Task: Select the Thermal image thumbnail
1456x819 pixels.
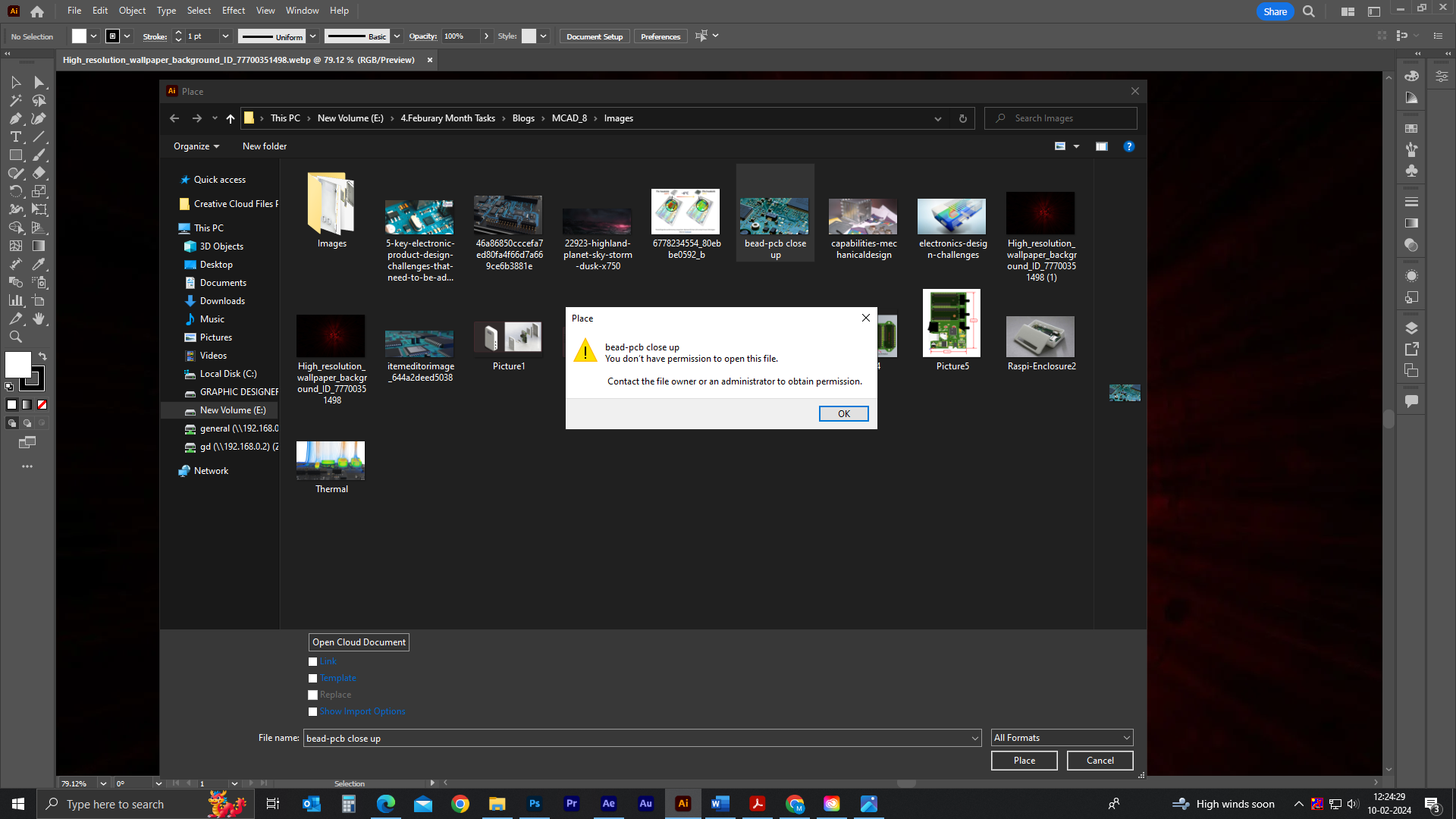Action: tap(331, 460)
